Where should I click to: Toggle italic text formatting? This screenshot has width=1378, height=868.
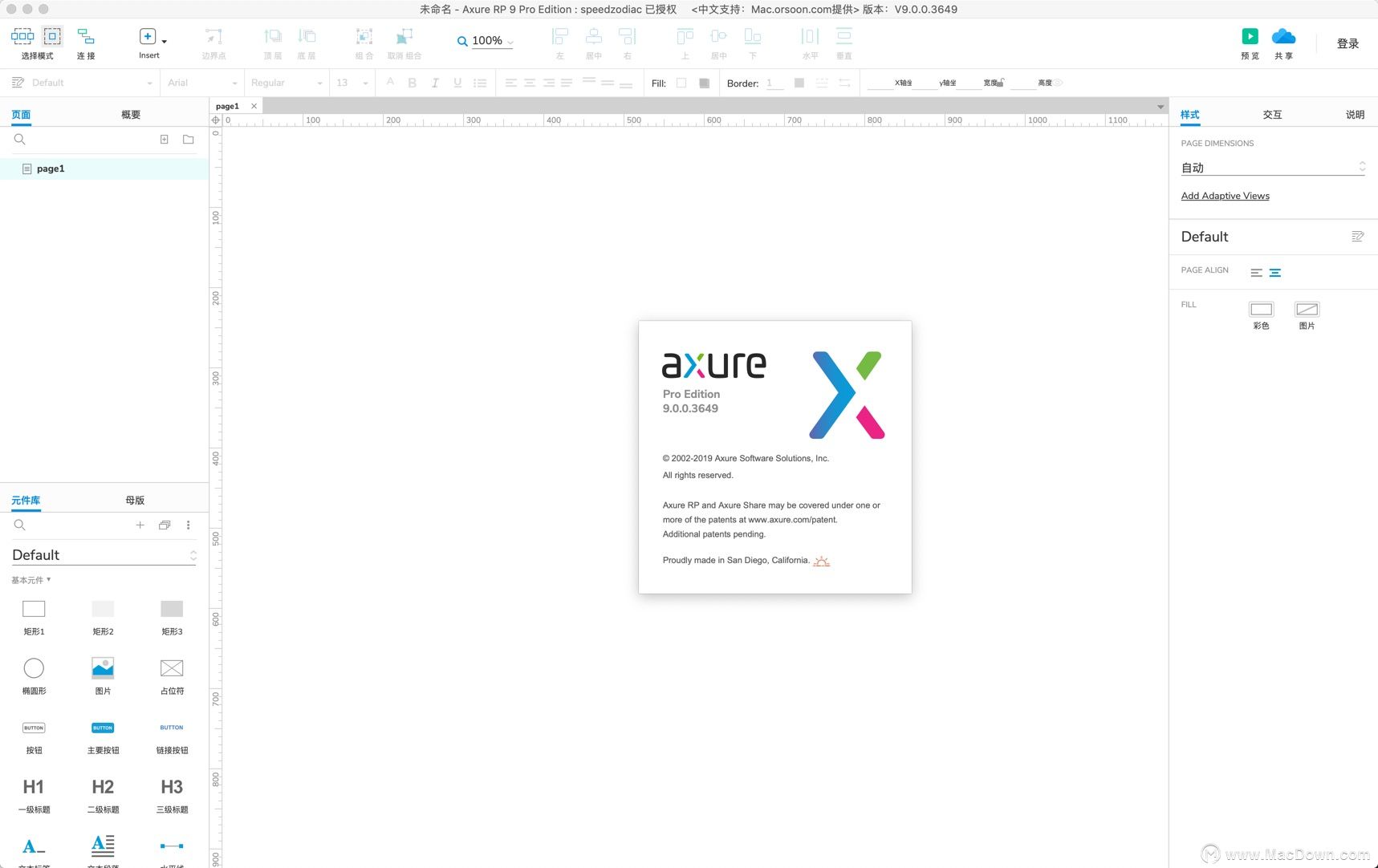pyautogui.click(x=435, y=83)
